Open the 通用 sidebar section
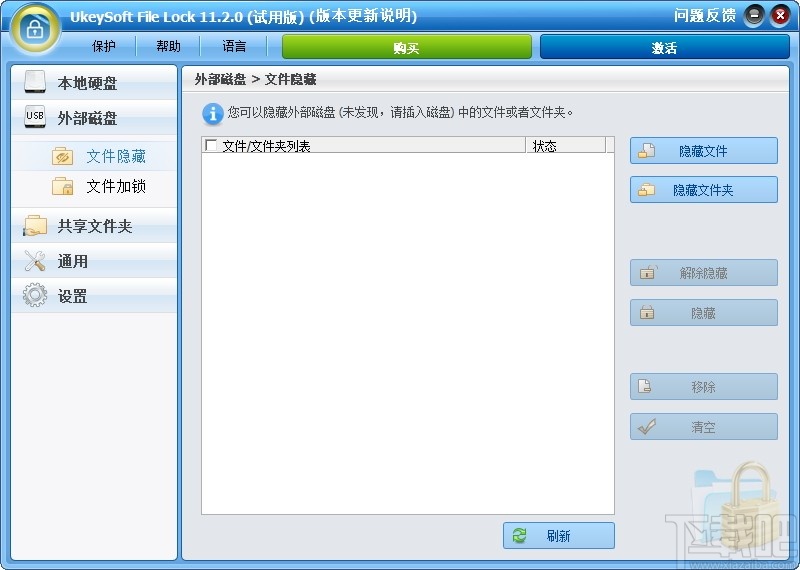The height and width of the screenshot is (570, 800). tap(94, 261)
